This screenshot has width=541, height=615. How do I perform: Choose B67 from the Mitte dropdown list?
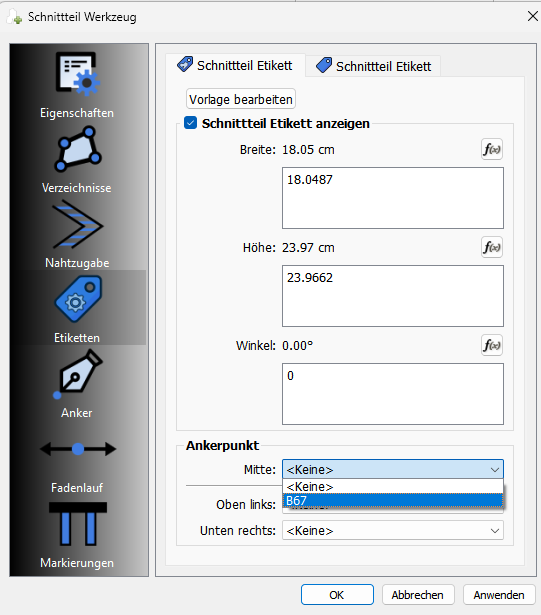tap(393, 501)
